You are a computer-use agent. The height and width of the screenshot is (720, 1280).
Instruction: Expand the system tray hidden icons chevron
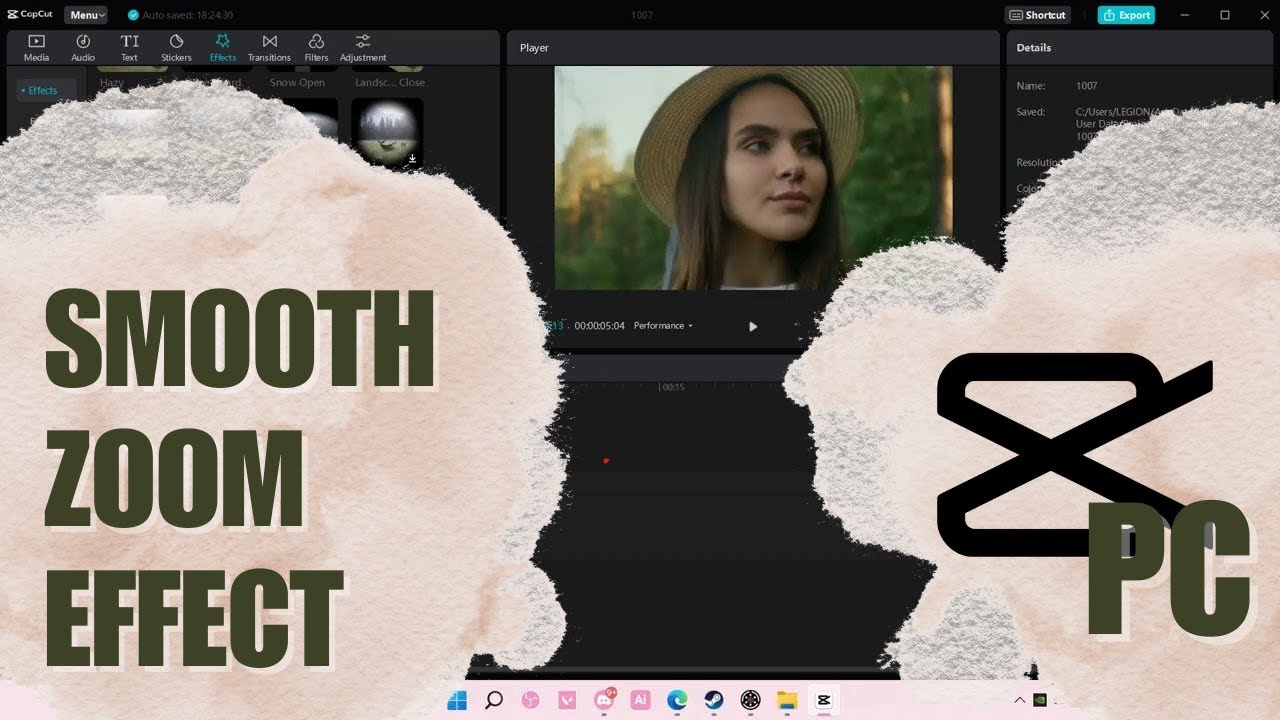pos(1019,700)
